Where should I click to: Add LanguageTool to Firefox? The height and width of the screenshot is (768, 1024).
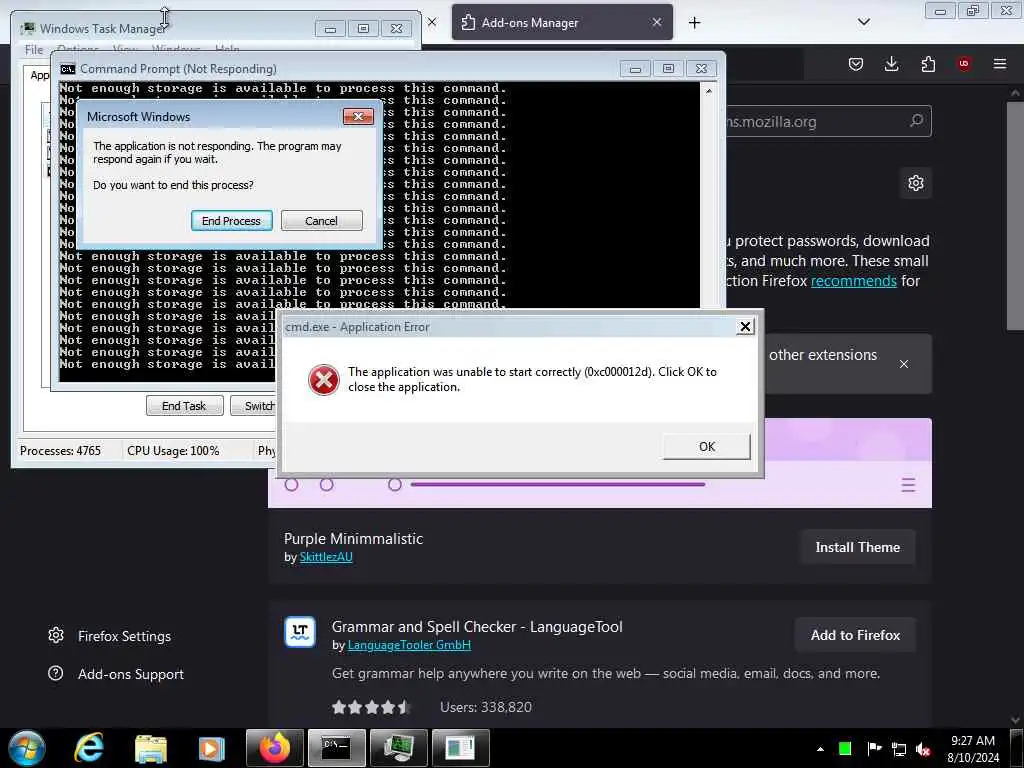pyautogui.click(x=855, y=635)
